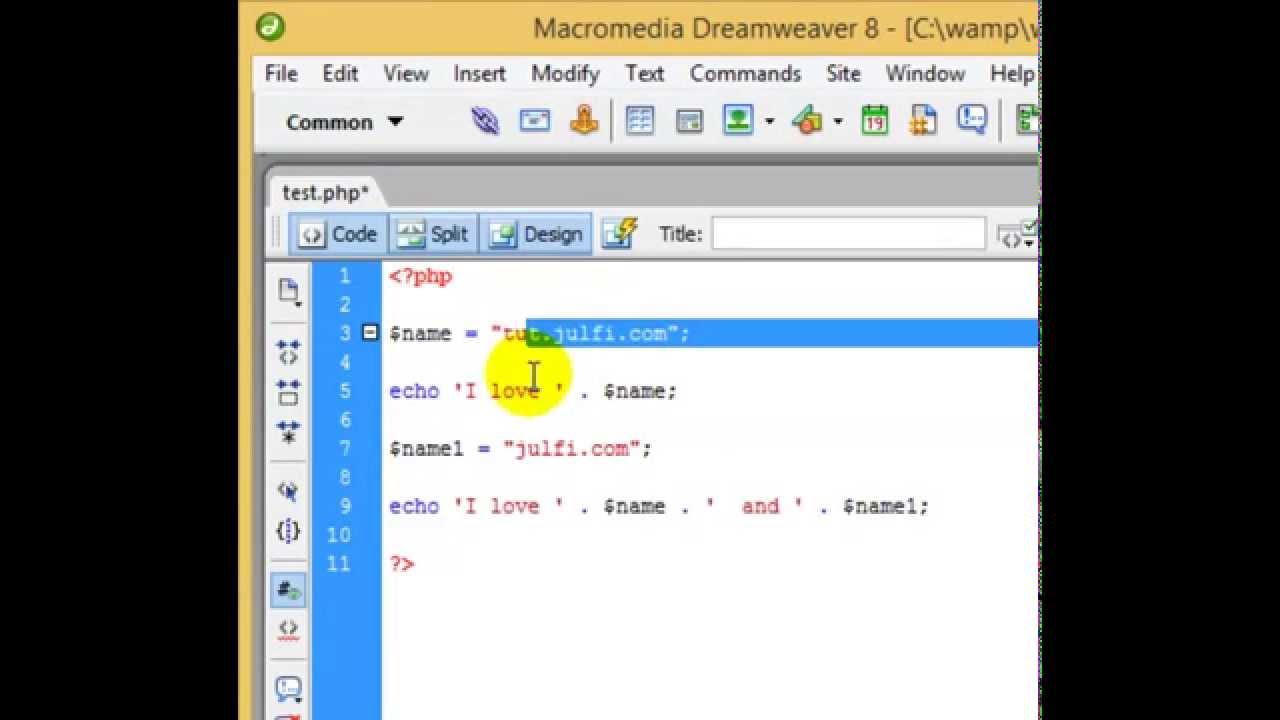
Task: Insert a Server-Side Include icon
Action: point(923,121)
